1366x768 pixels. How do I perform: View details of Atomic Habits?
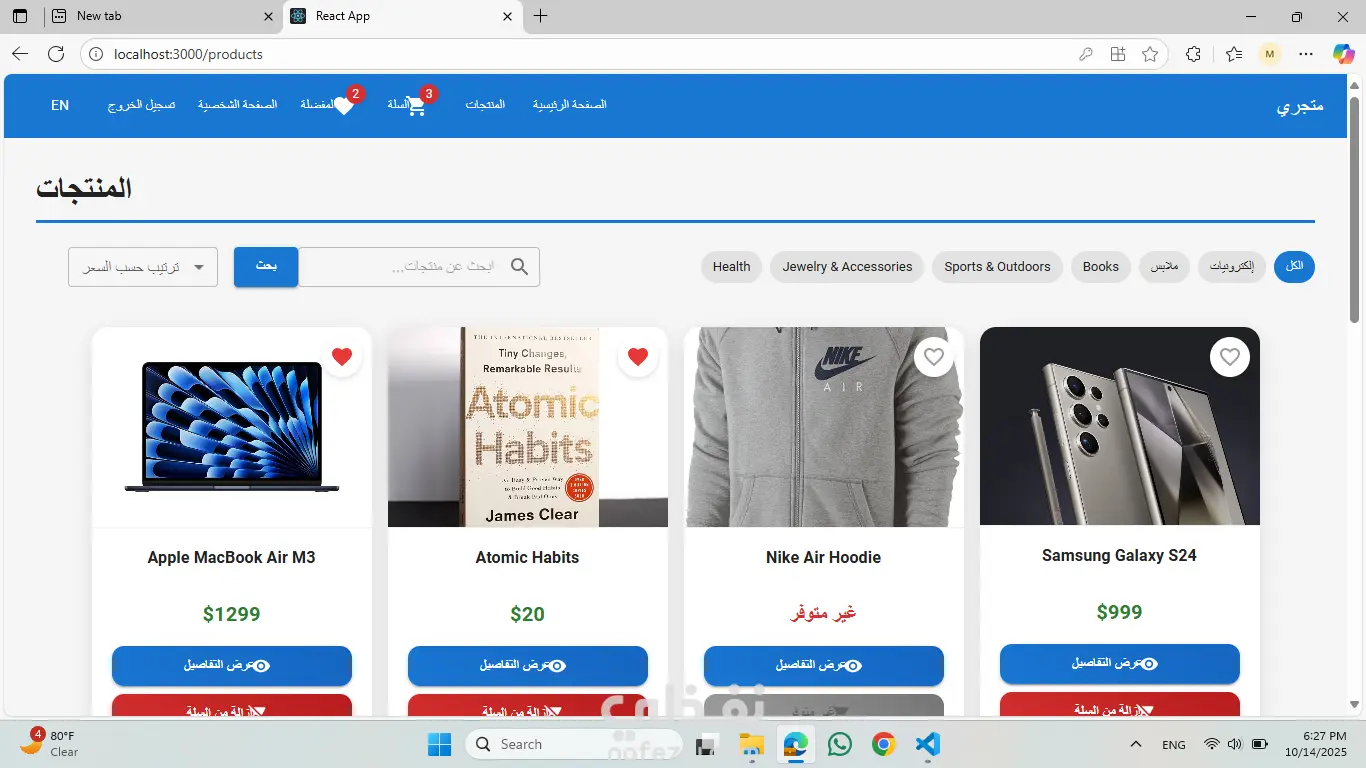(528, 666)
